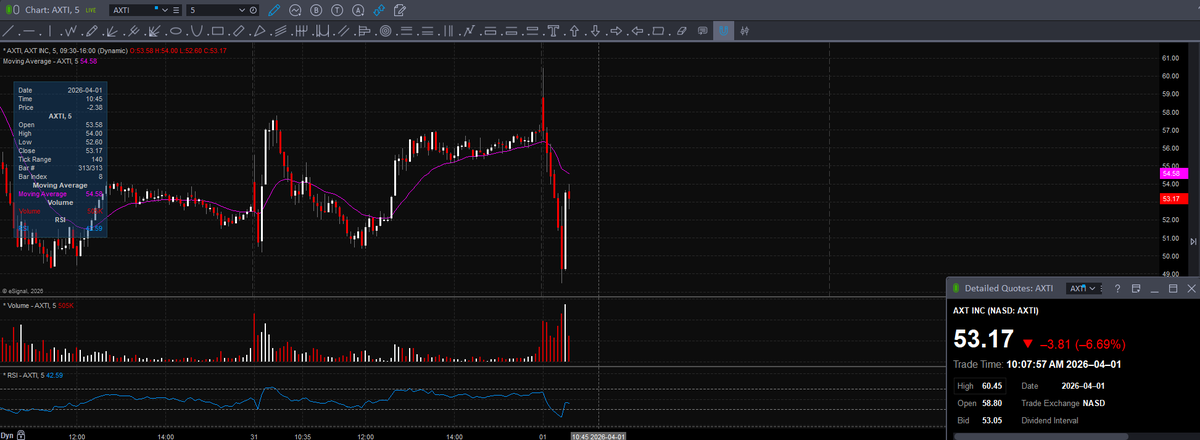Select the ellipse drawing tool
This screenshot has width=1200, height=440.
click(x=176, y=31)
